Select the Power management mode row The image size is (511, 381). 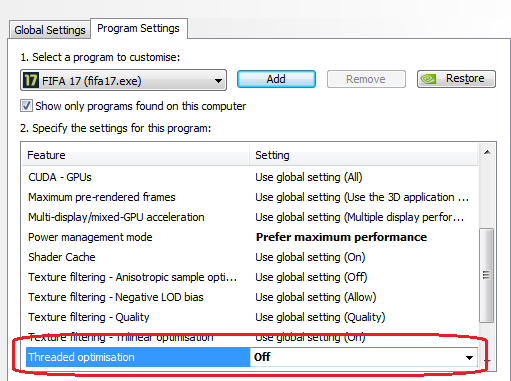[x=250, y=237]
